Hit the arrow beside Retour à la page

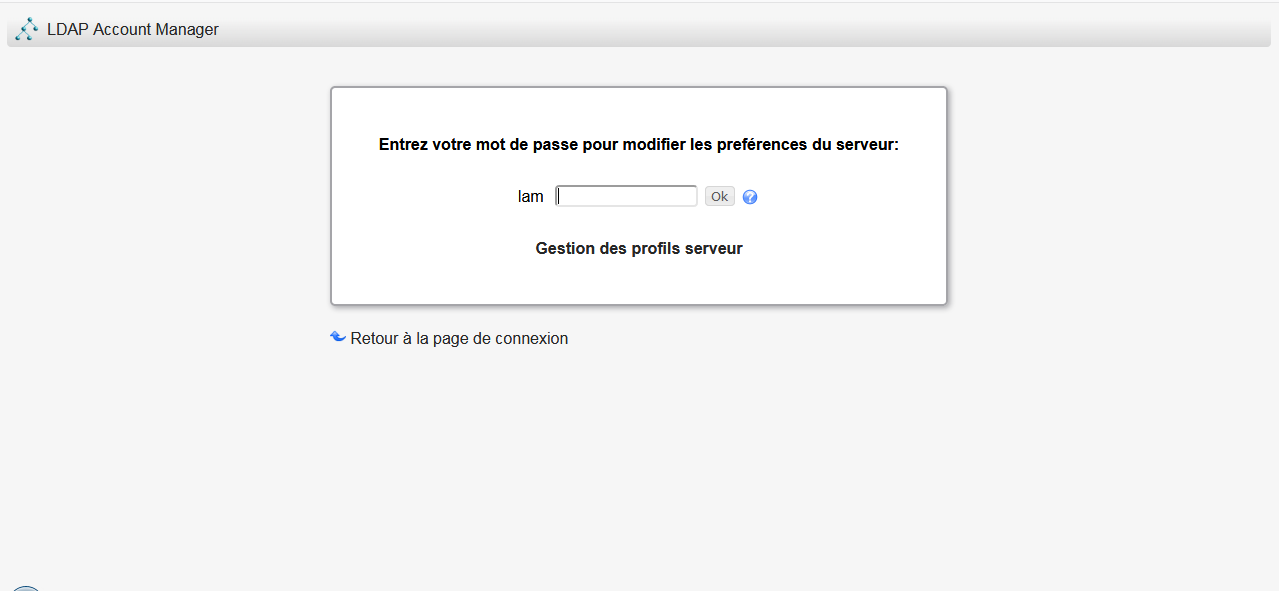pos(338,337)
